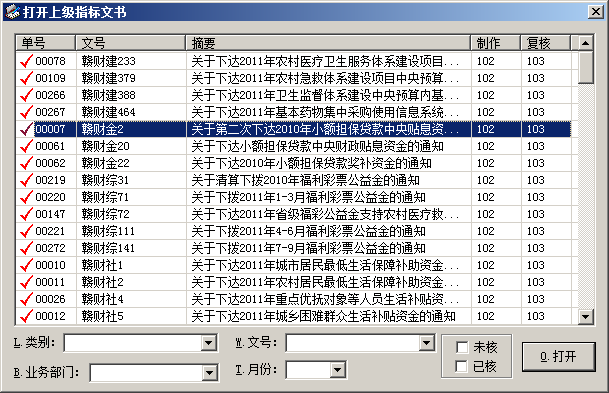Click the red checkmark in row 00220
The image size is (609, 393).
(x=26, y=197)
